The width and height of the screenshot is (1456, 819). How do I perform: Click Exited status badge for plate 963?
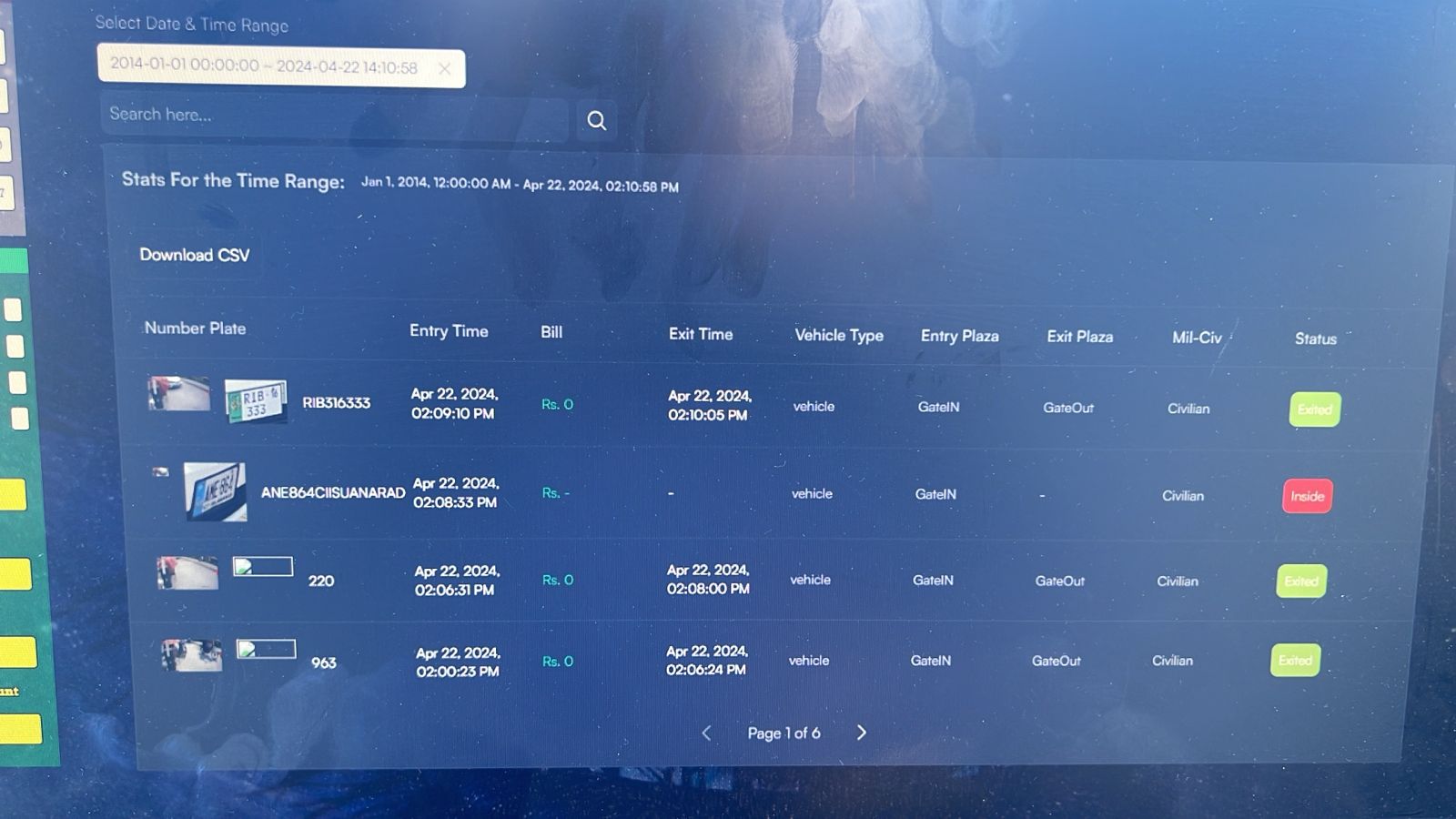(x=1295, y=661)
